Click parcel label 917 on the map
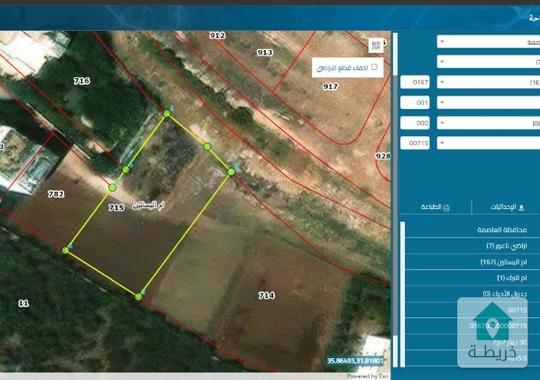This screenshot has height=380, width=540. (330, 86)
